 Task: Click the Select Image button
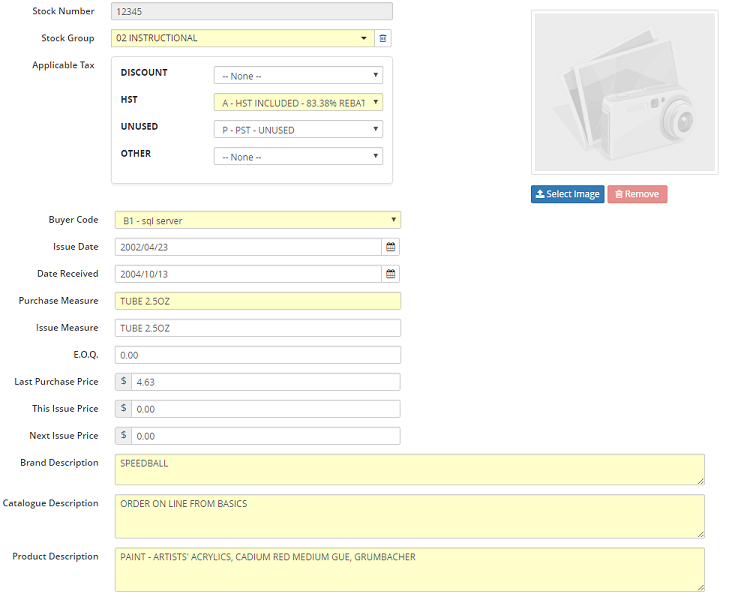tap(567, 194)
